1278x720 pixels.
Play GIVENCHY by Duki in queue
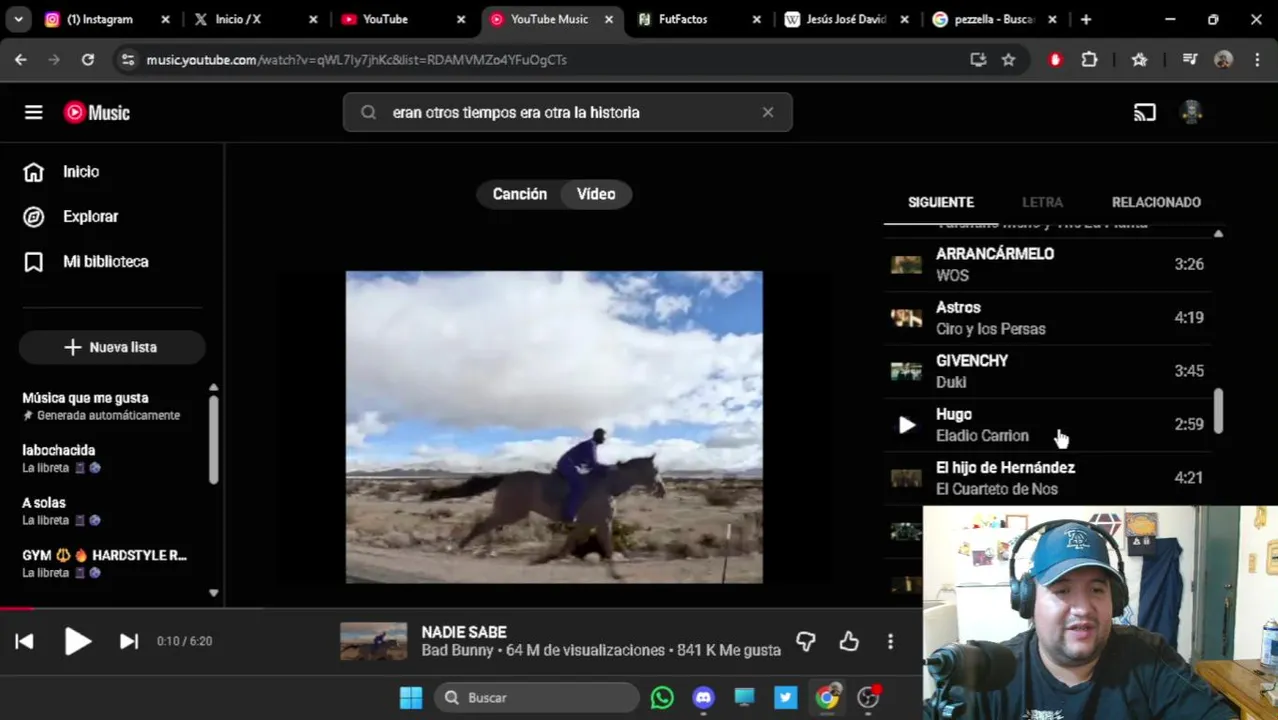click(x=1046, y=371)
